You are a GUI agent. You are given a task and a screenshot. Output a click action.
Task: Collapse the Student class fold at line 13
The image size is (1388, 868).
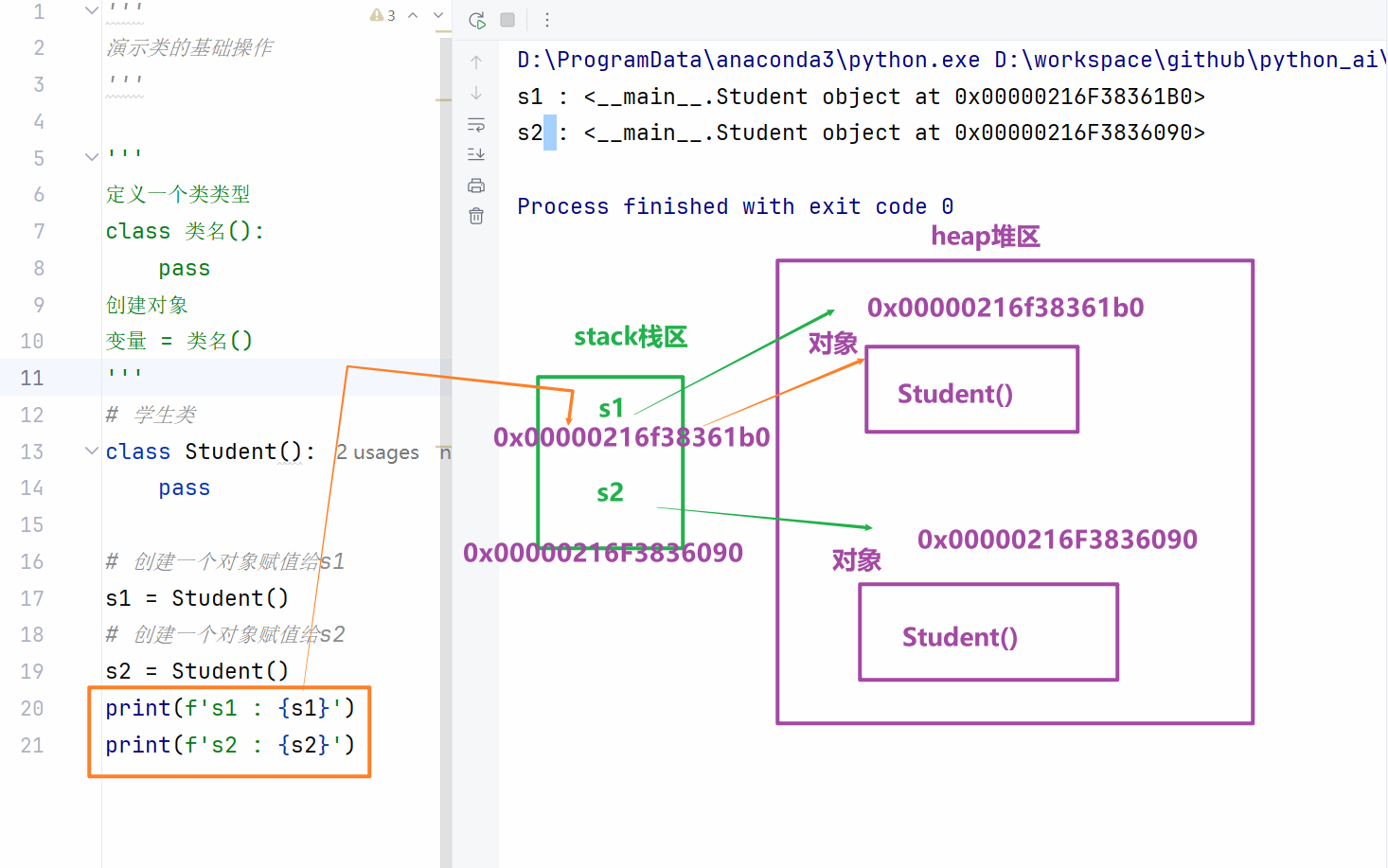point(91,452)
